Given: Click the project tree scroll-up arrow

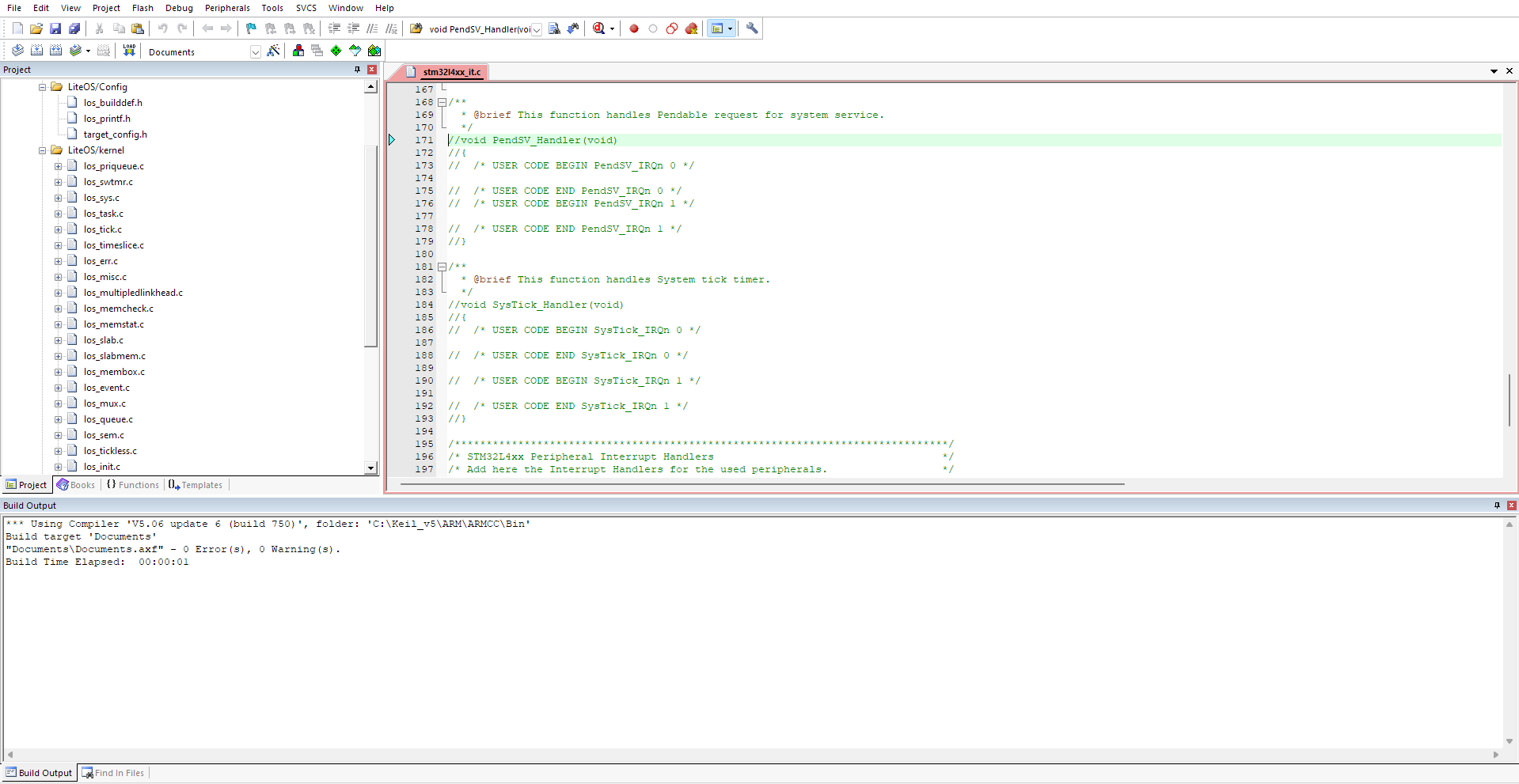Looking at the screenshot, I should coord(370,87).
